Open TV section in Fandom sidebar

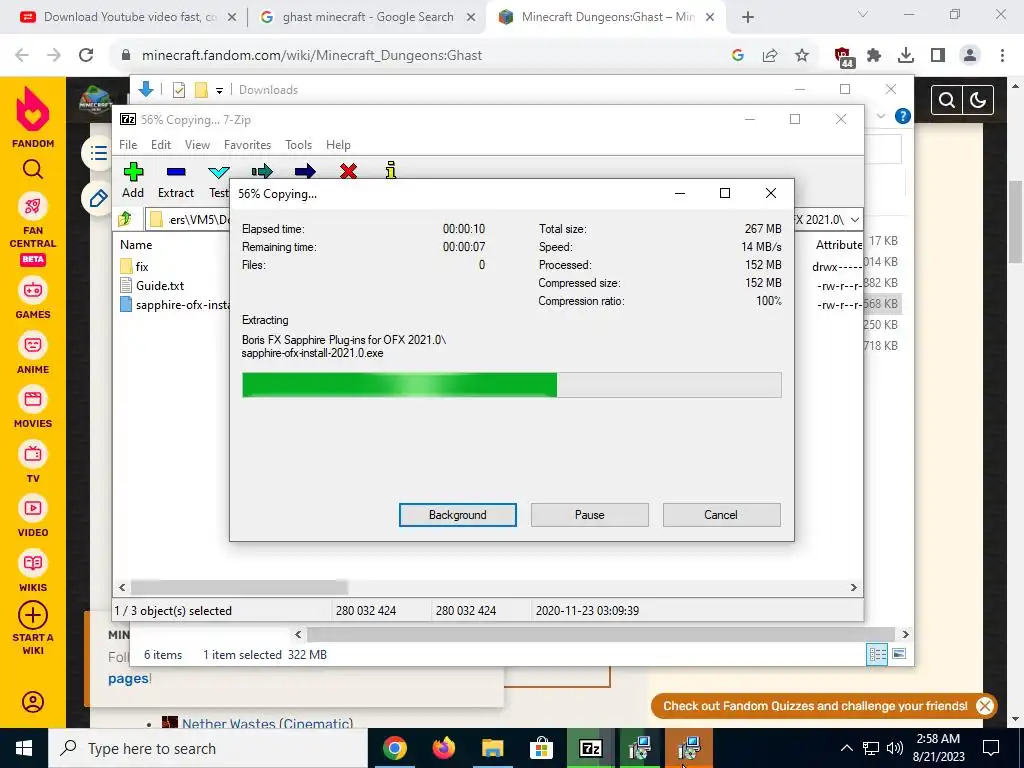coord(33,462)
